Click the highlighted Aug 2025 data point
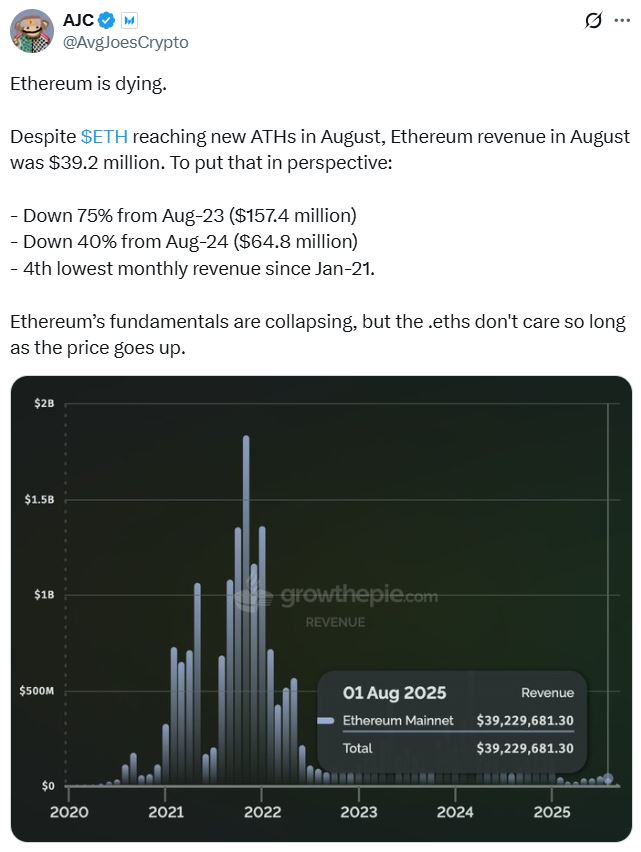 607,779
